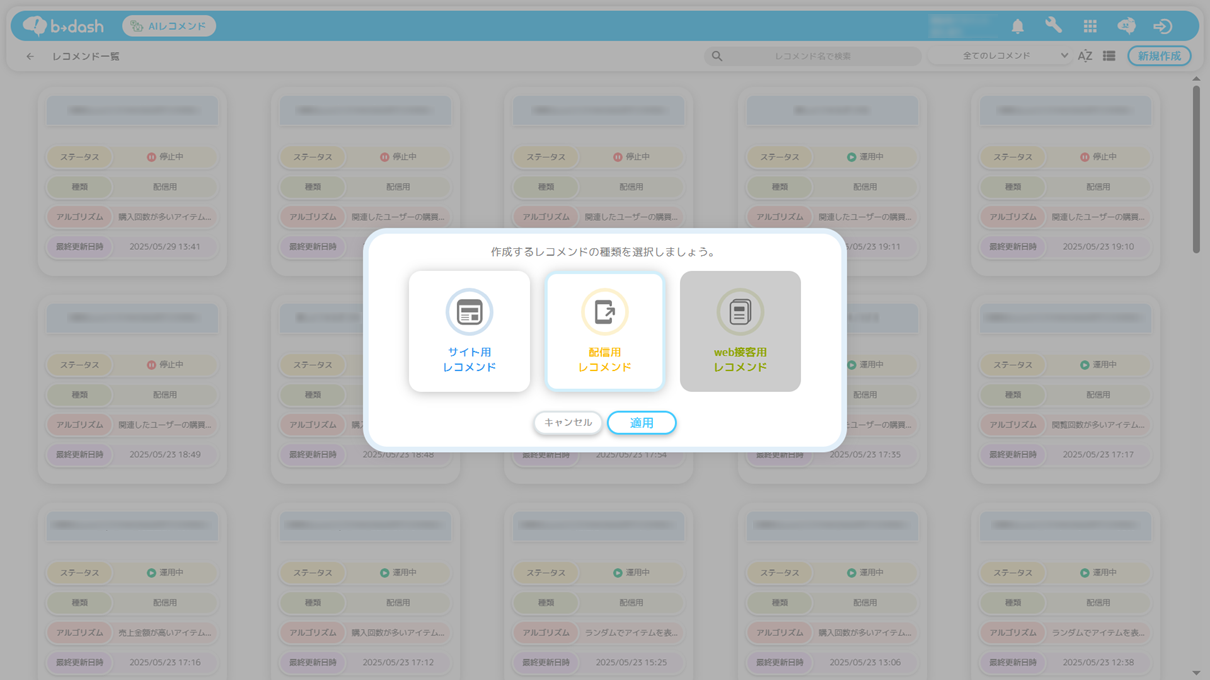Viewport: 1210px width, 680px height.
Task: Open the AIレコメンド menu pill
Action: point(169,26)
